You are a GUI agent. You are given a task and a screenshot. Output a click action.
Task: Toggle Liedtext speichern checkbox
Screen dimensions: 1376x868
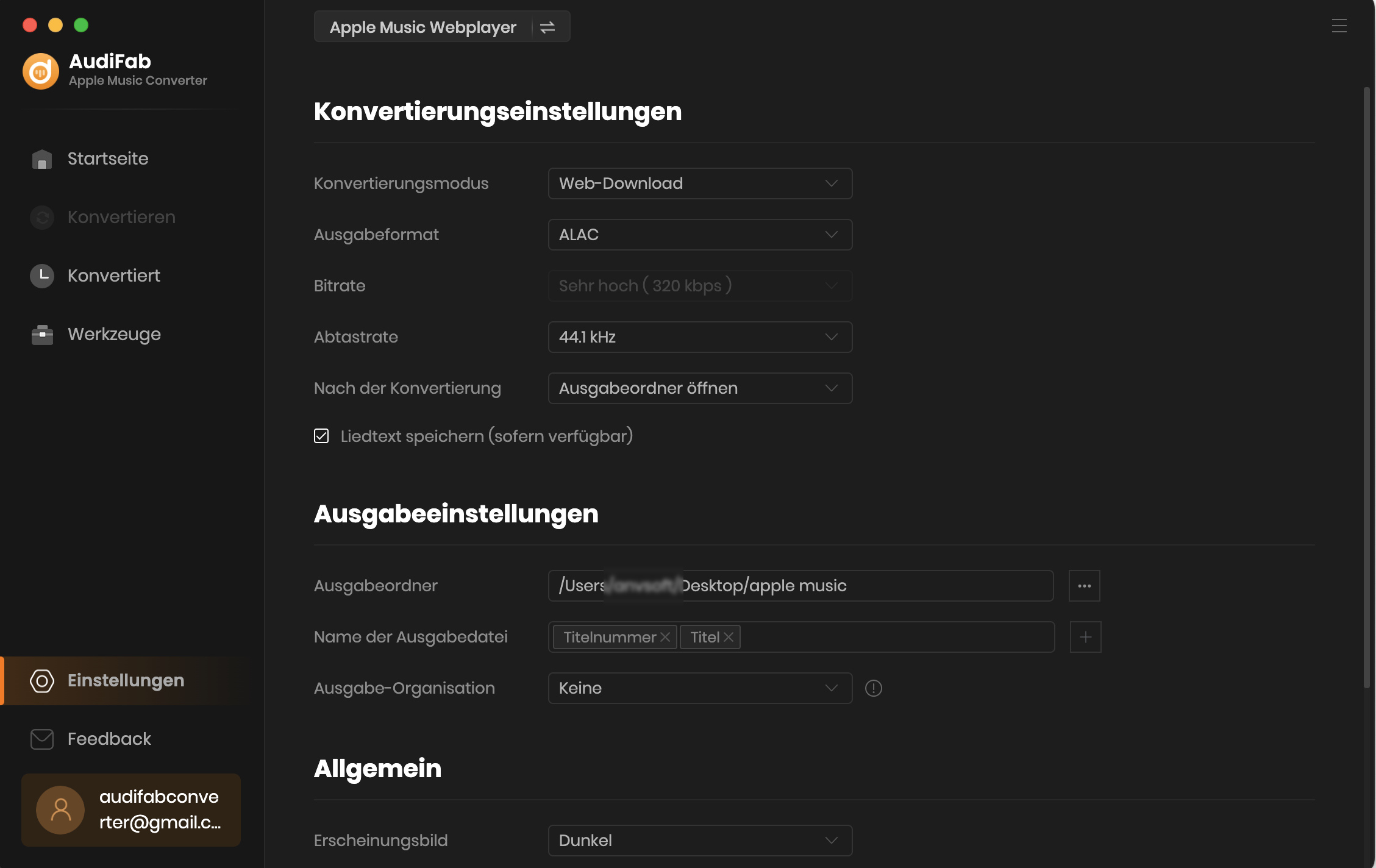(x=321, y=436)
